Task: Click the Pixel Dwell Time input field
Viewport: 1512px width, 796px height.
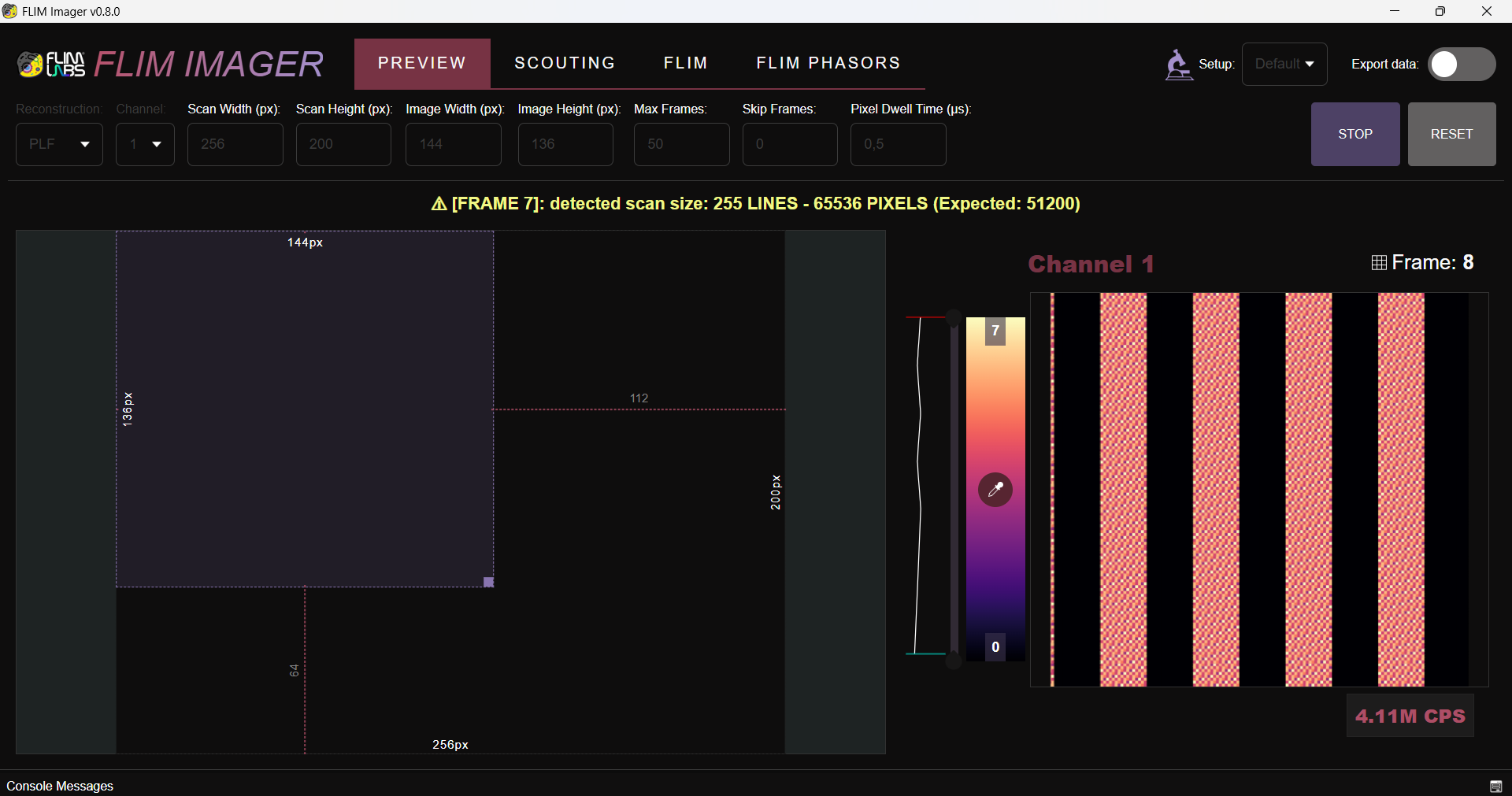Action: click(898, 144)
